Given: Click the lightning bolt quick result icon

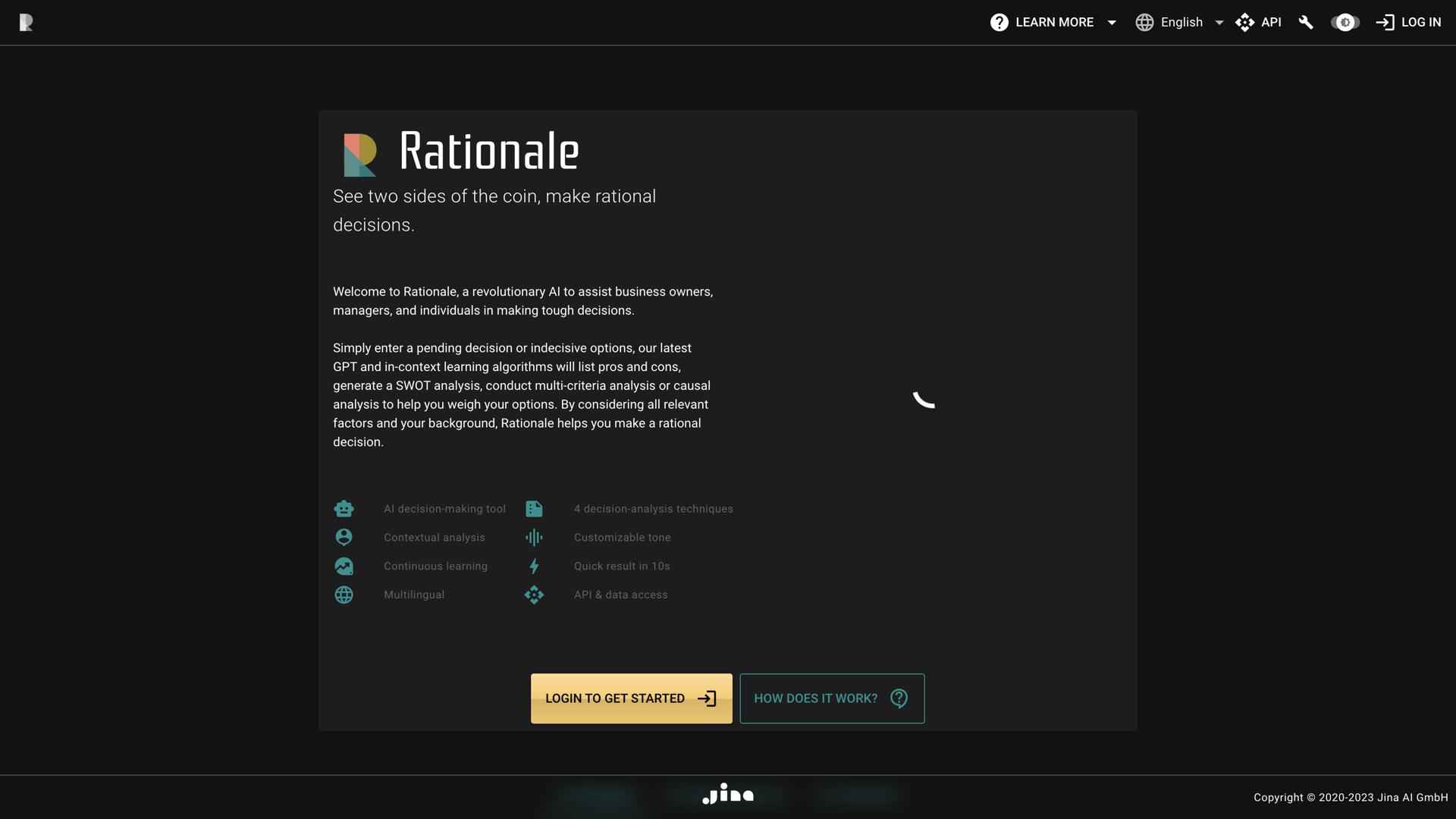Looking at the screenshot, I should click(534, 566).
